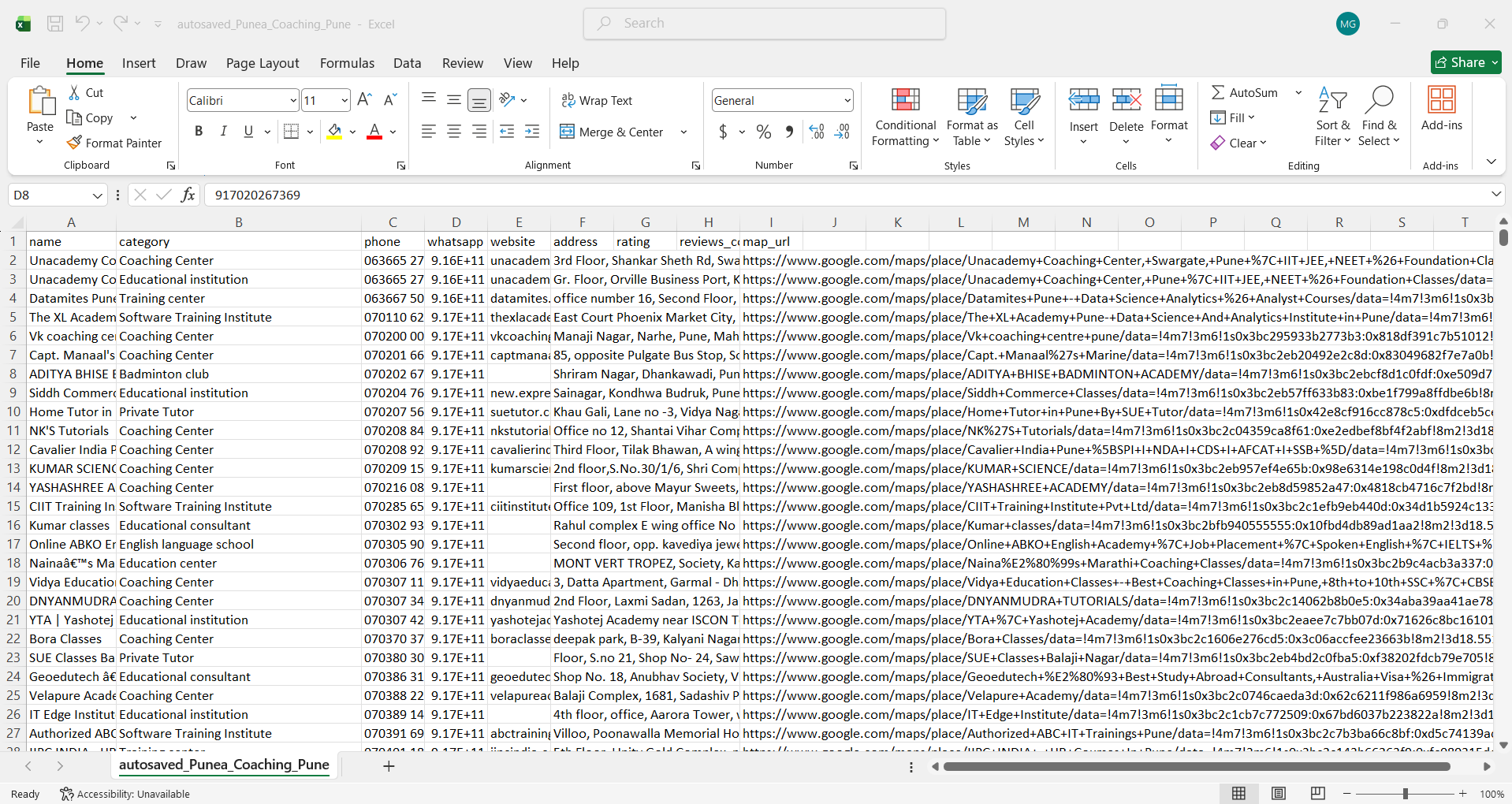Toggle Underline formatting
Screen dimensions: 1512x804
click(248, 132)
